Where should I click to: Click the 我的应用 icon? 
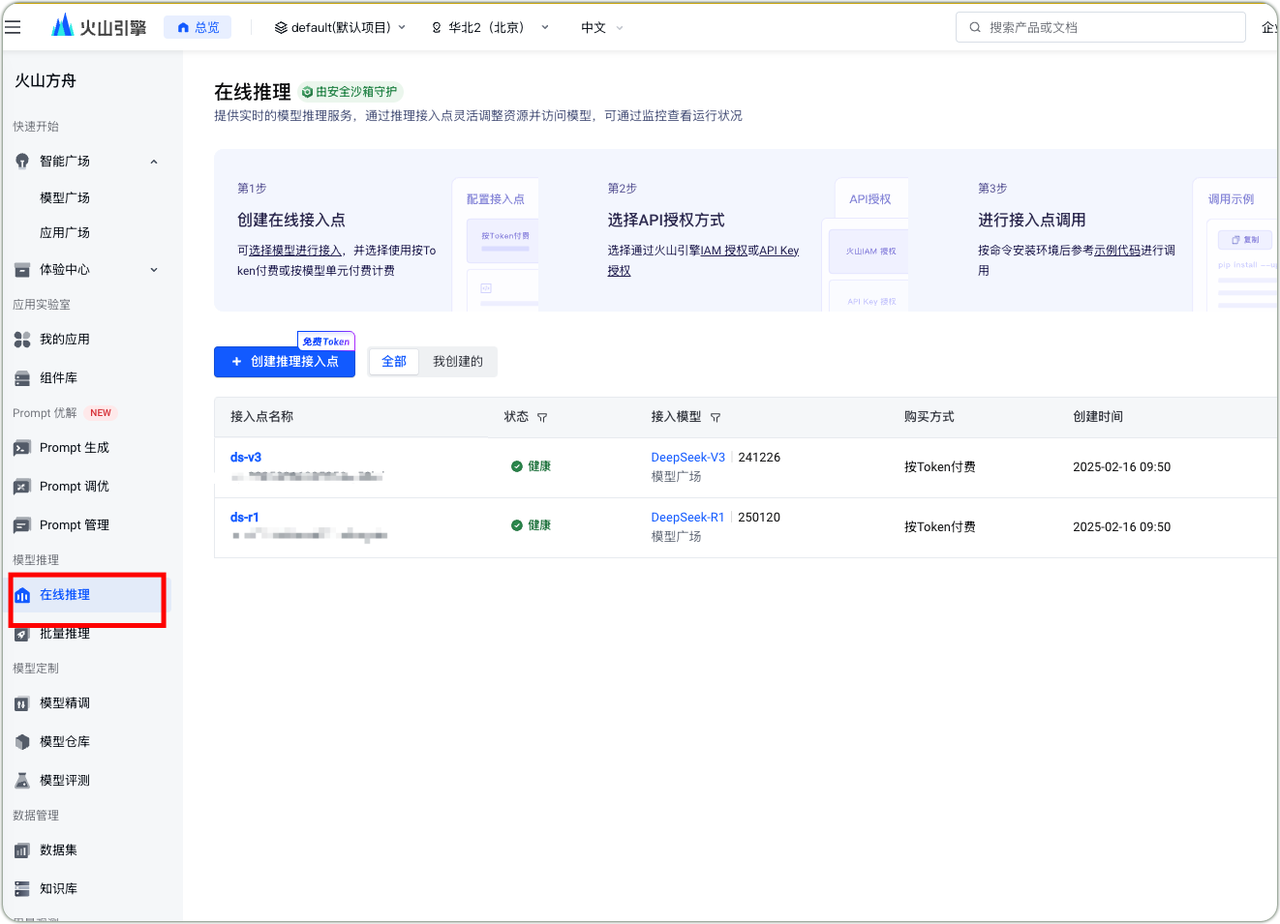coord(22,339)
